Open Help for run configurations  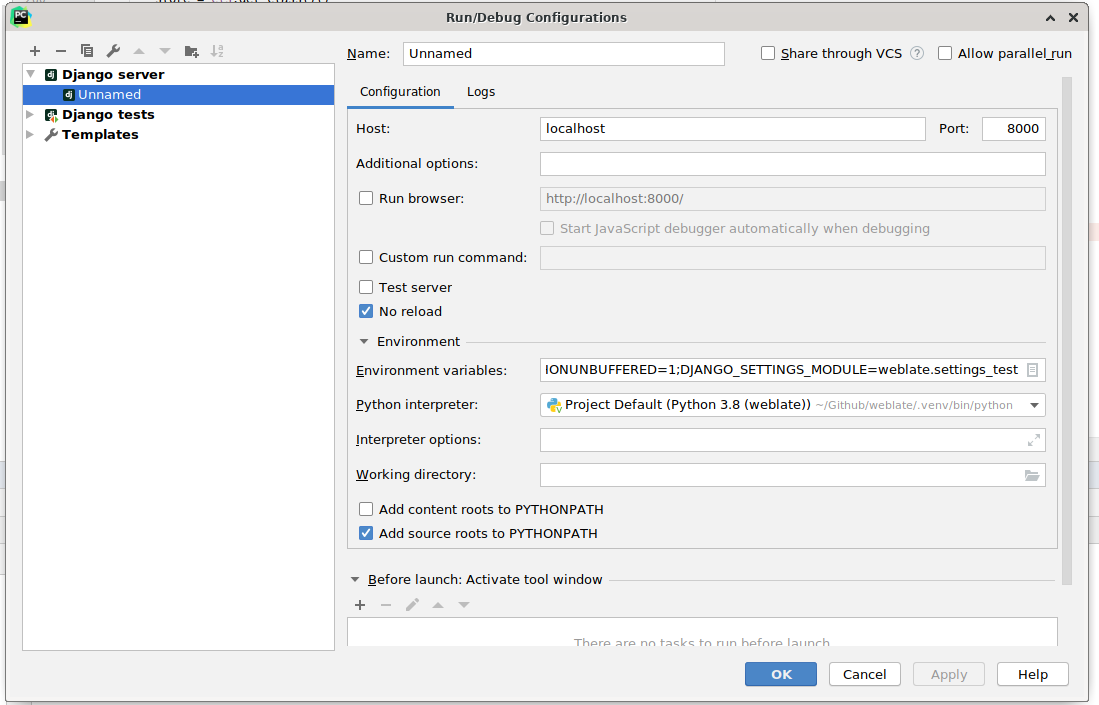click(x=1032, y=674)
